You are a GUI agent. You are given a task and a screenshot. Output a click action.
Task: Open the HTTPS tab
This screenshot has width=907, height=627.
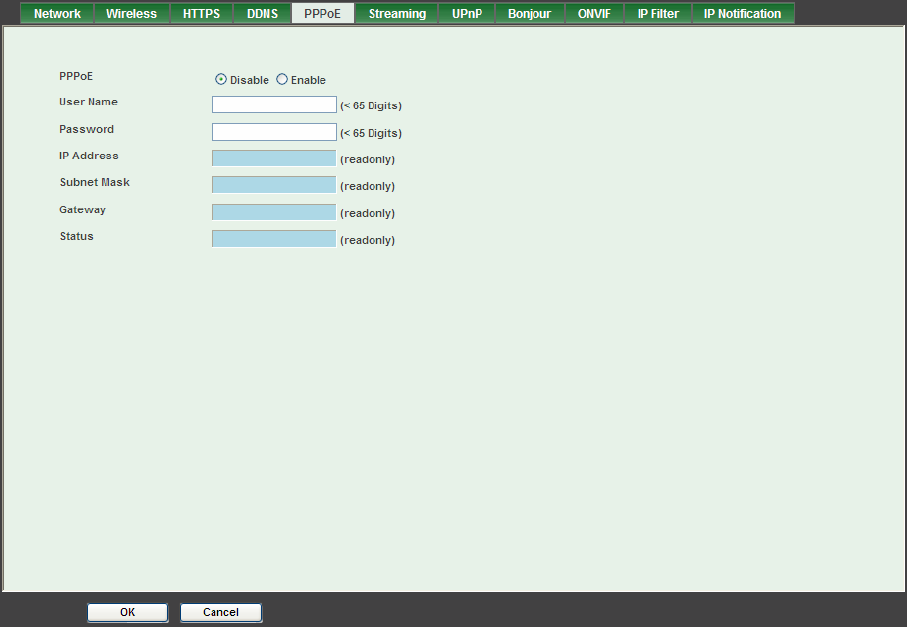[x=201, y=13]
